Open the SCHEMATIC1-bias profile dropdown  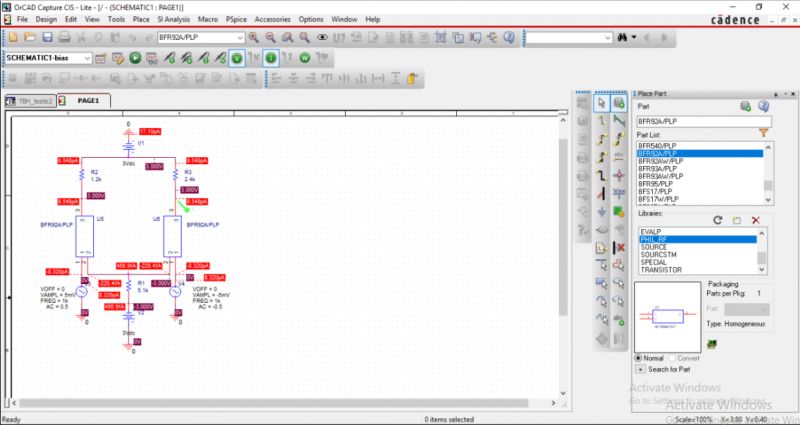87,58
